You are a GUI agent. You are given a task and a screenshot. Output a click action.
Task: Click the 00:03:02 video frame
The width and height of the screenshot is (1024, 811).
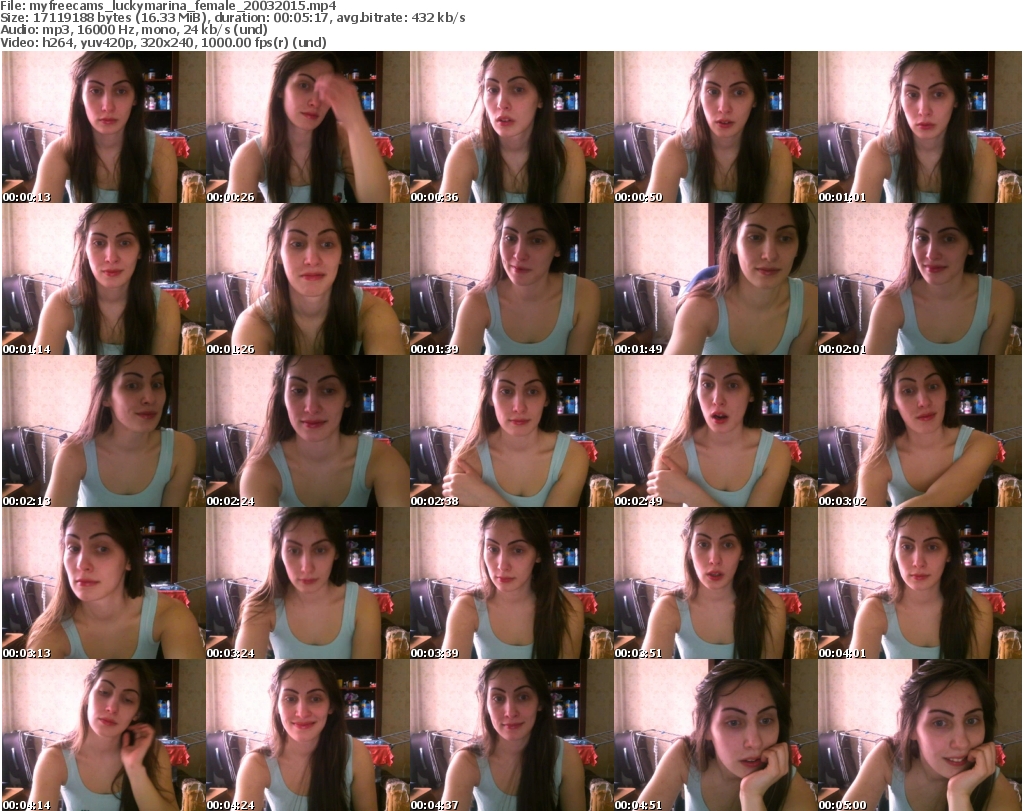[x=920, y=431]
